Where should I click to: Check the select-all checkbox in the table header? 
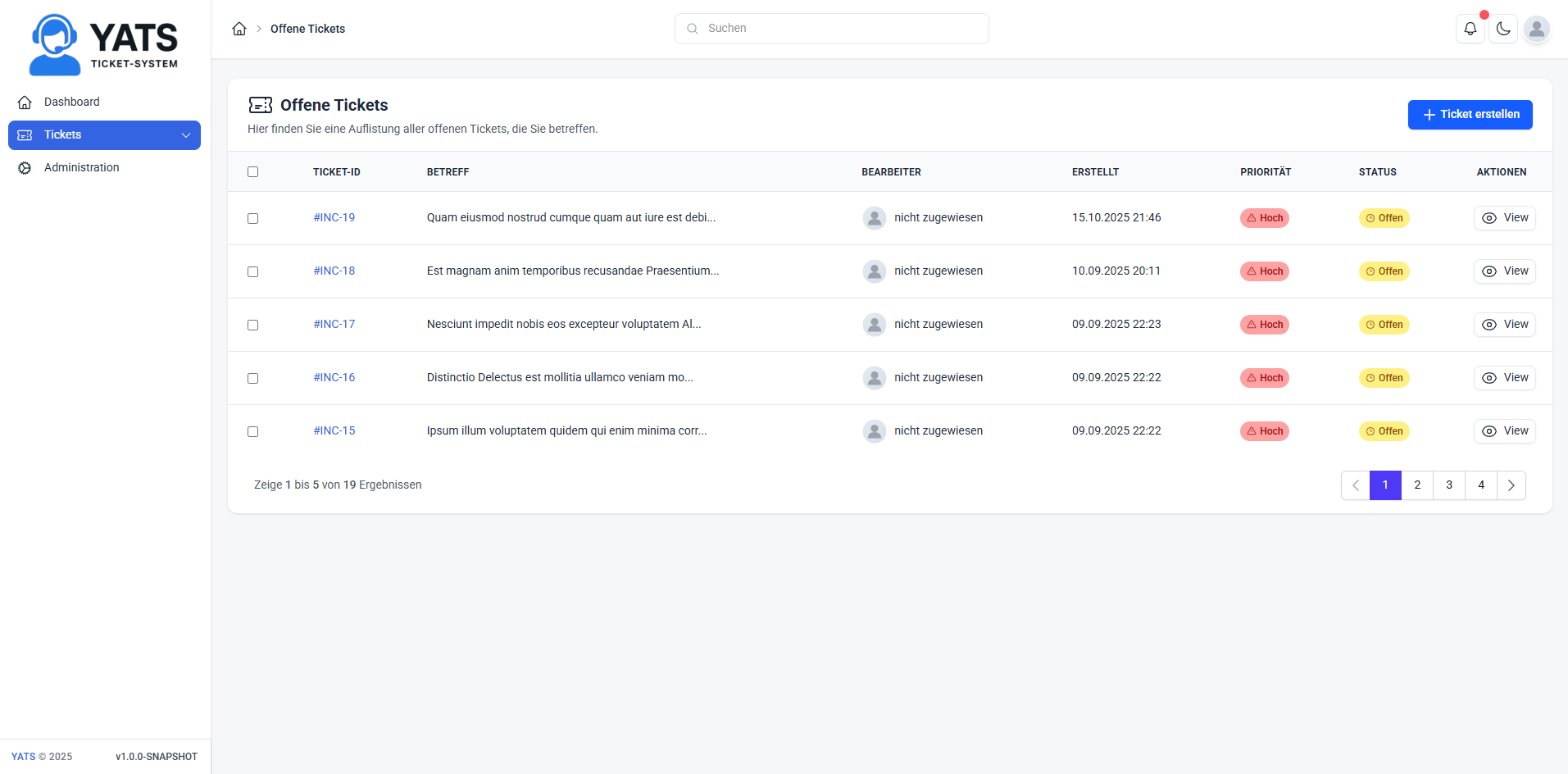(x=252, y=171)
